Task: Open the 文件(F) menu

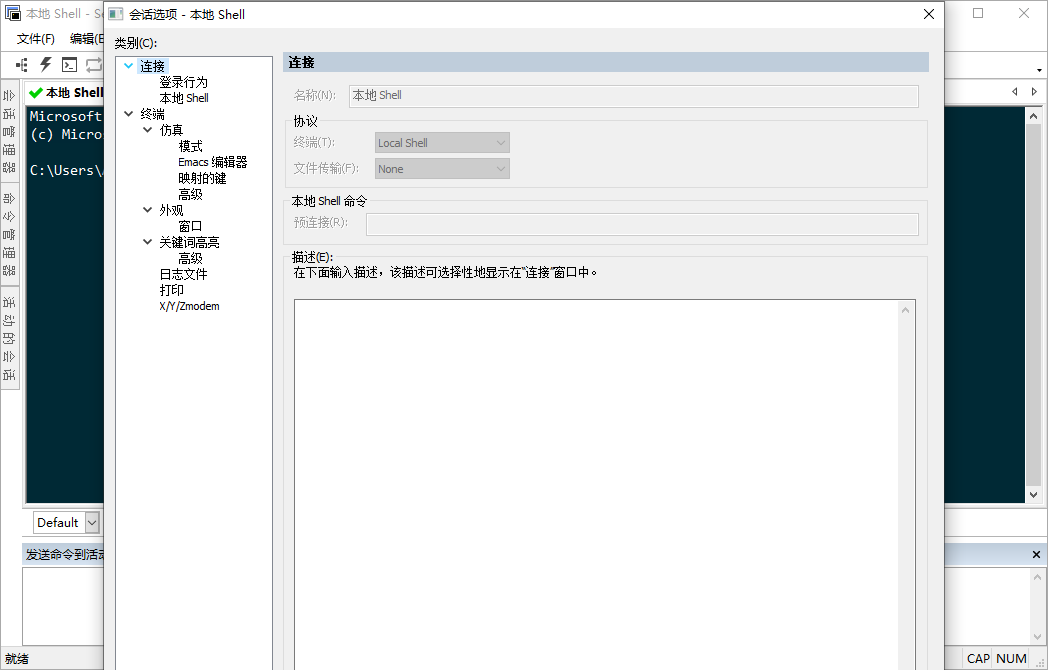Action: click(35, 38)
